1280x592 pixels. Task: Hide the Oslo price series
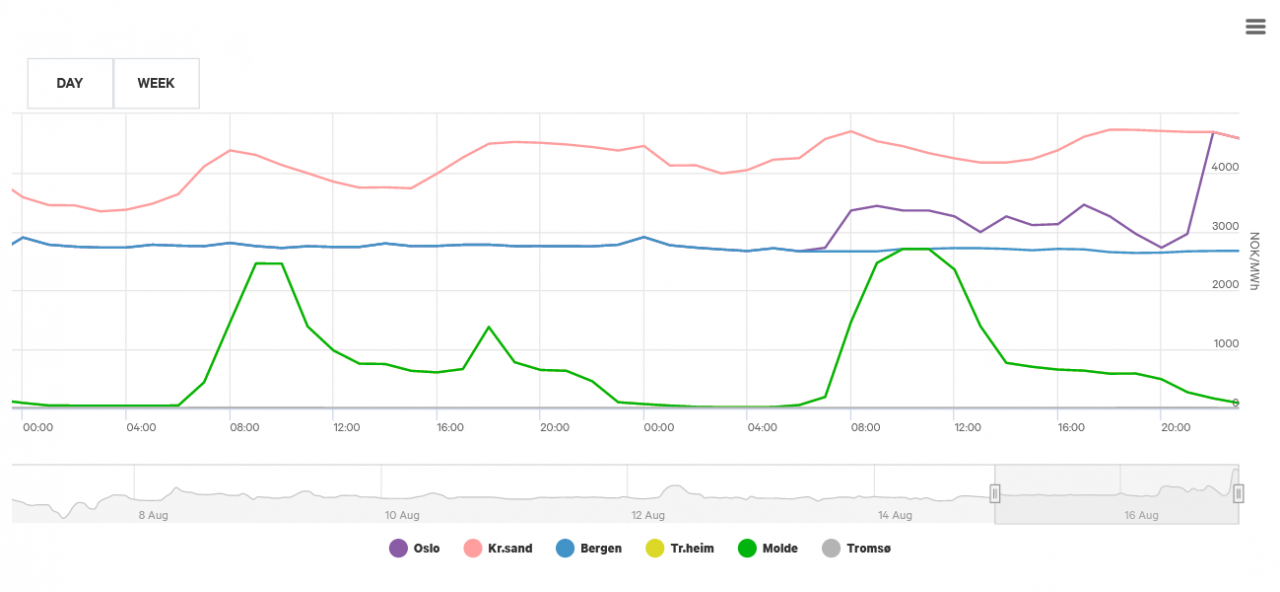(x=412, y=548)
